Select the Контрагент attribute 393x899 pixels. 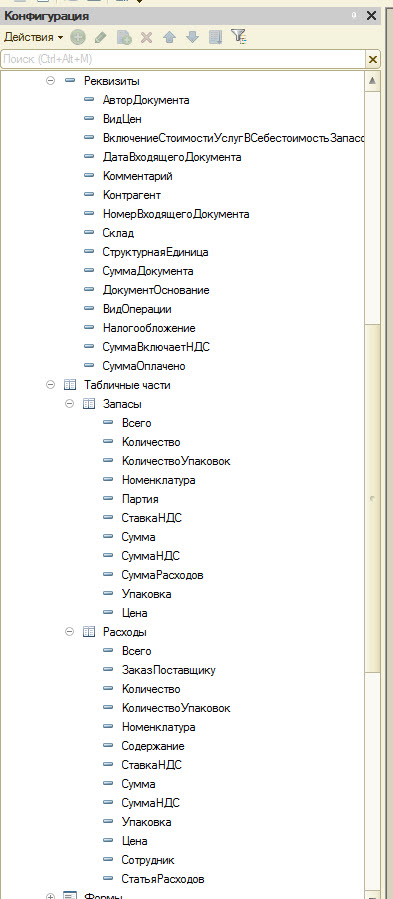point(132,195)
